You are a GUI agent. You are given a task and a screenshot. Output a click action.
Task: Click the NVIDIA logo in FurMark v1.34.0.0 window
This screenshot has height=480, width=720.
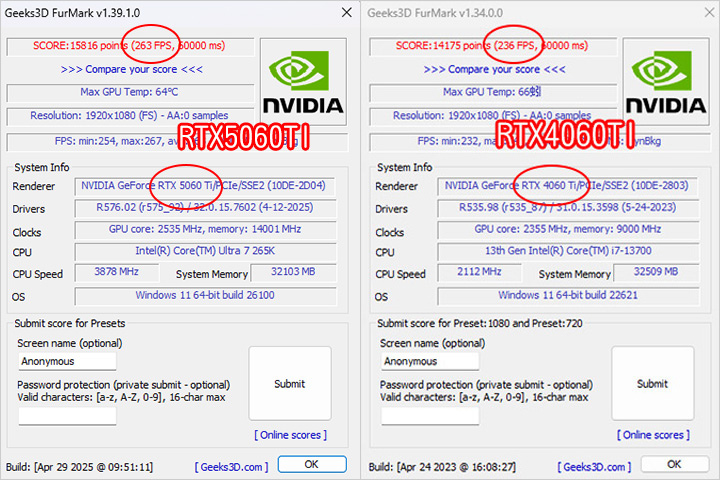point(666,82)
